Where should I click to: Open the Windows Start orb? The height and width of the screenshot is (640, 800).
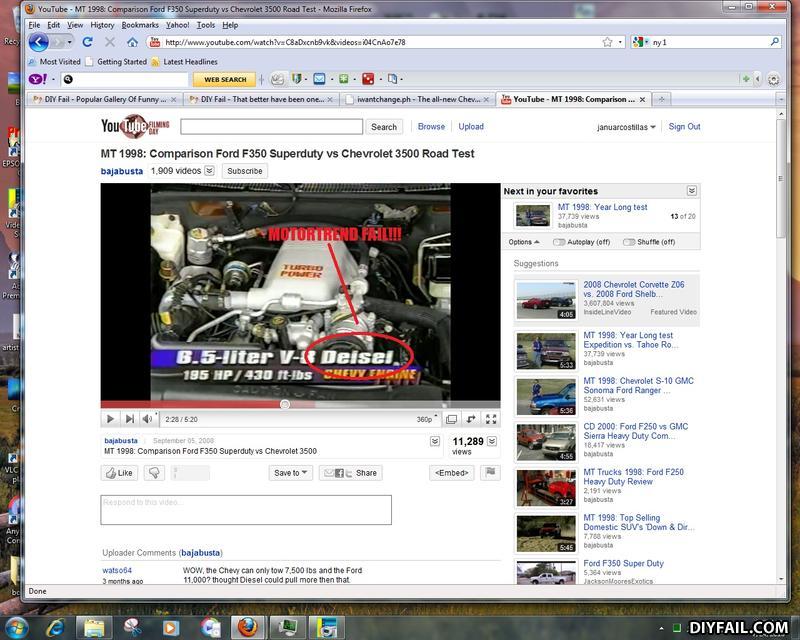(x=16, y=627)
